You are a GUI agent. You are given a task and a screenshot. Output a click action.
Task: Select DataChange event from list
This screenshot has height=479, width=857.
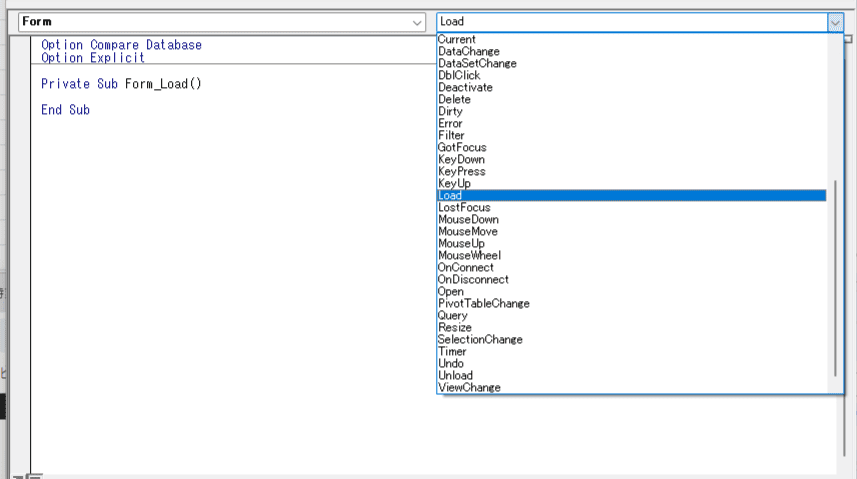[632, 51]
